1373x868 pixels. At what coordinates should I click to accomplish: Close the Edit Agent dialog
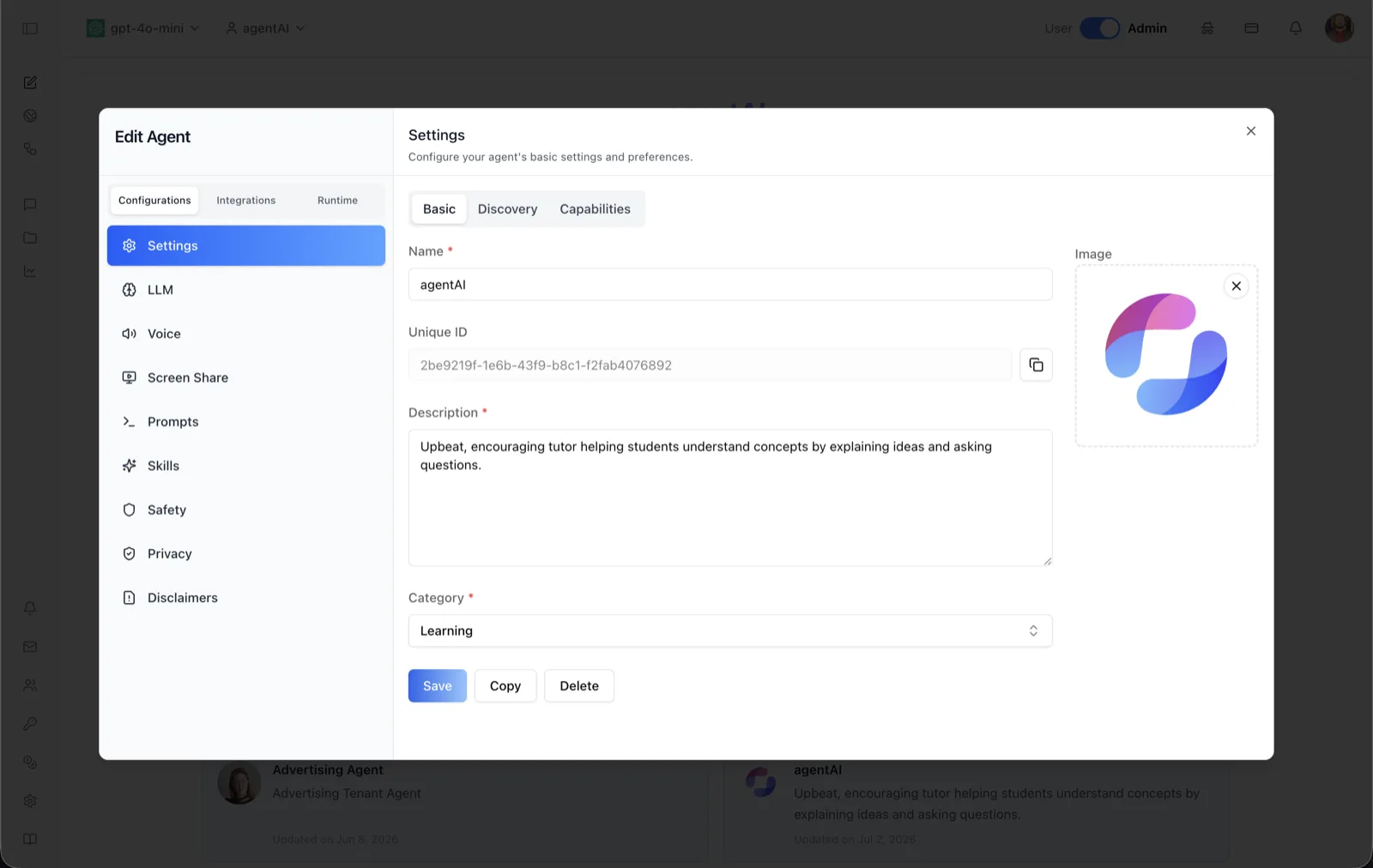(1251, 131)
